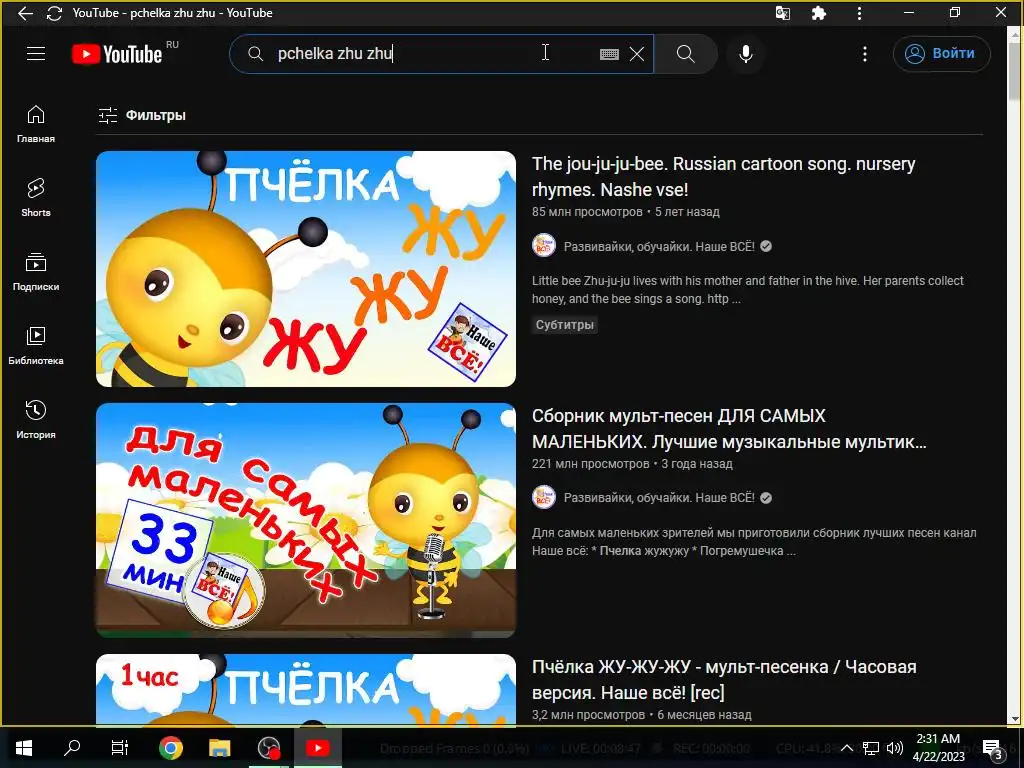Click channel avatar of the first result
The width and height of the screenshot is (1024, 768).
pyautogui.click(x=543, y=246)
